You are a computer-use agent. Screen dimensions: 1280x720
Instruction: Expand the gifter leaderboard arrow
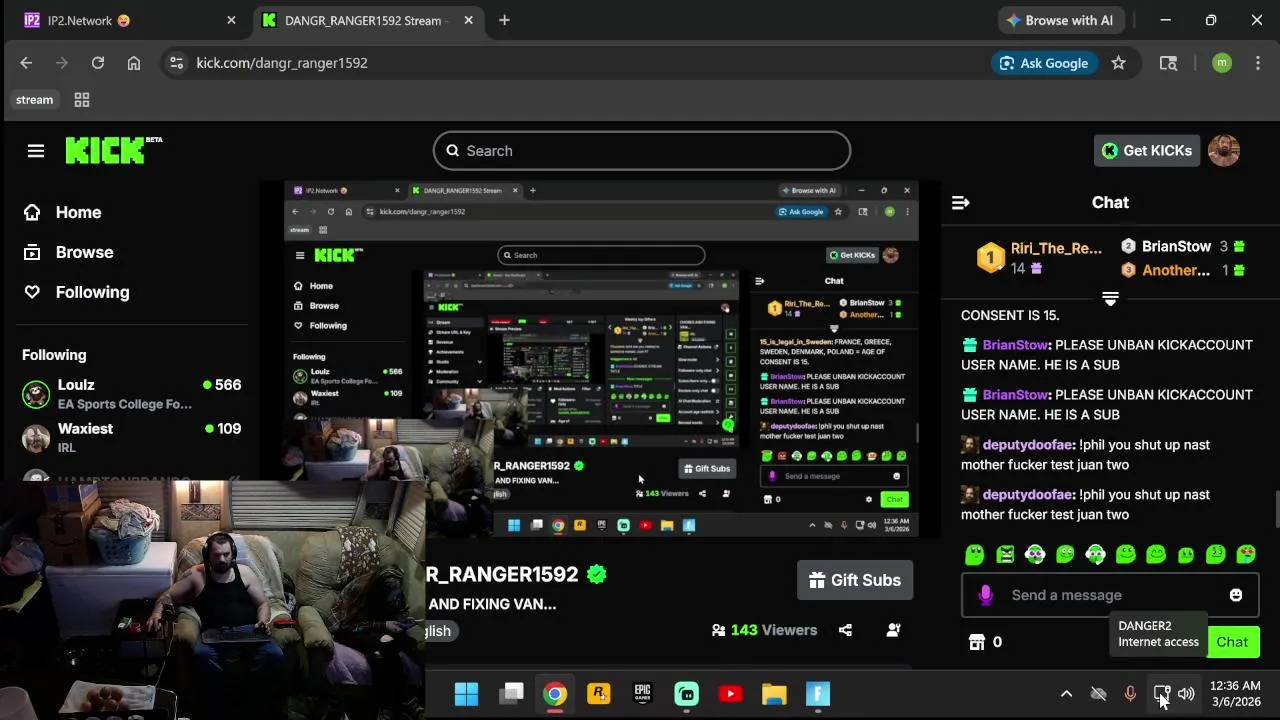[x=1110, y=298]
